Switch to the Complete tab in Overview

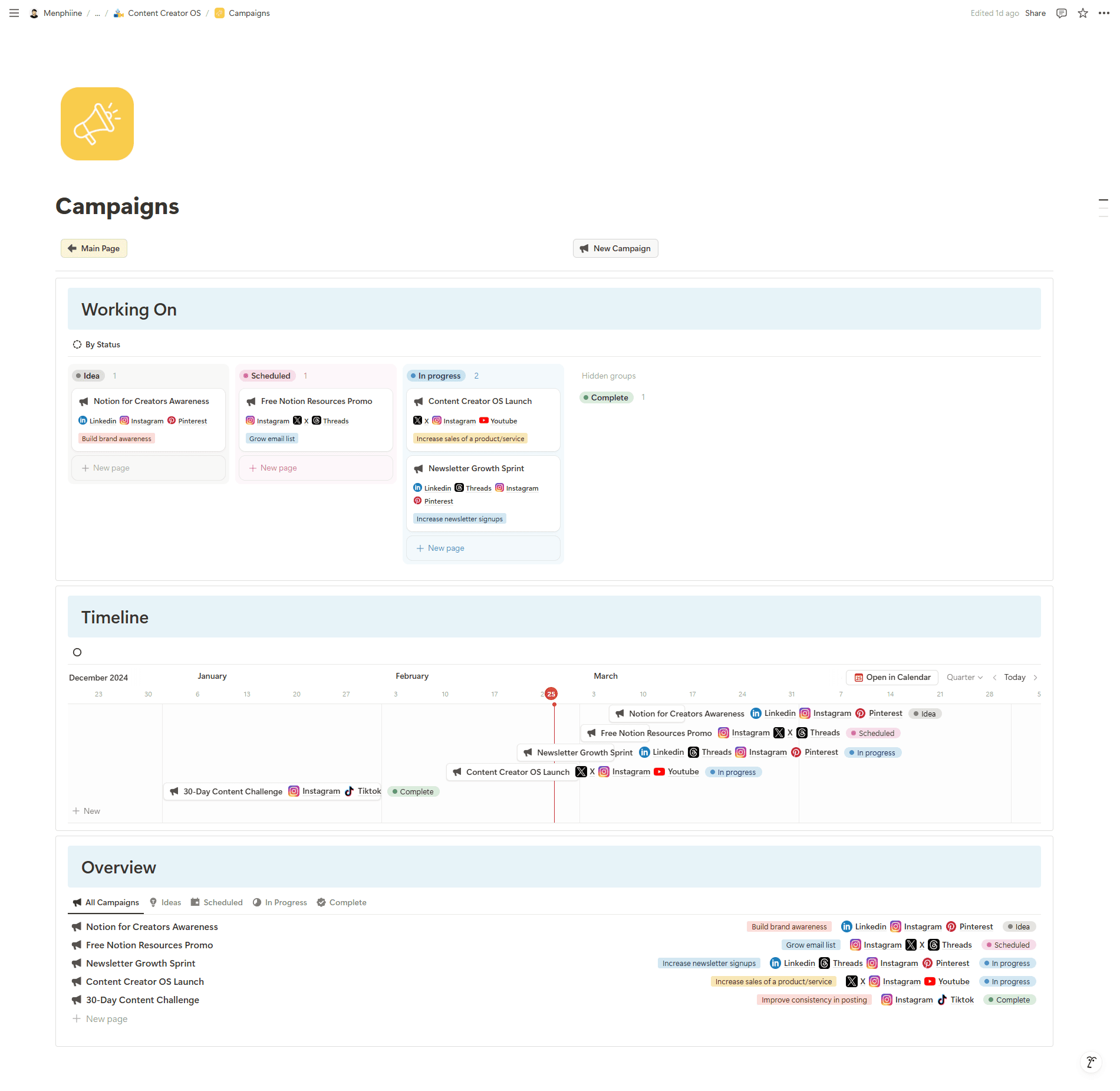341,902
